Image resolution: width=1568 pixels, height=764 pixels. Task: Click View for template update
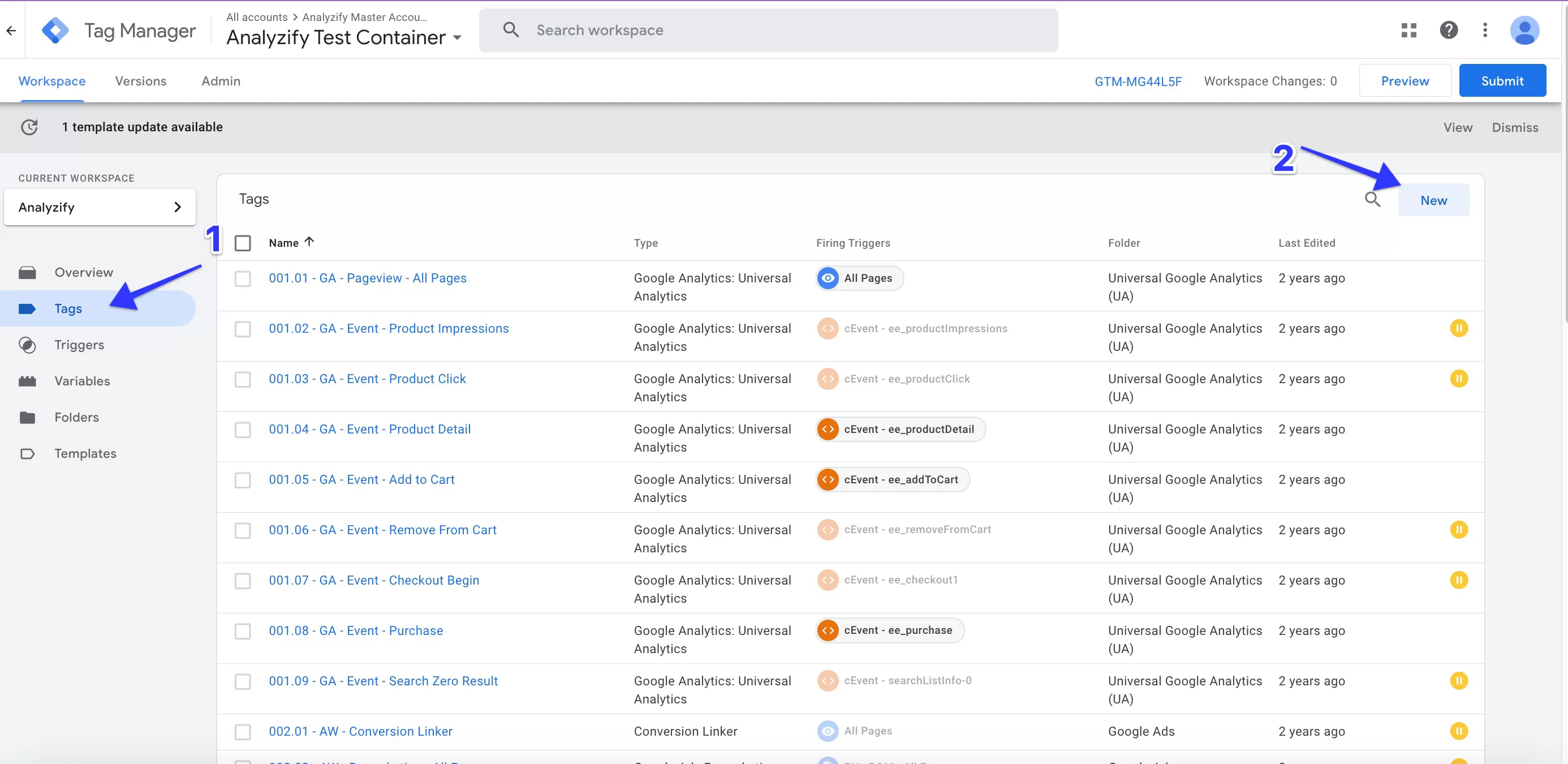click(1458, 128)
